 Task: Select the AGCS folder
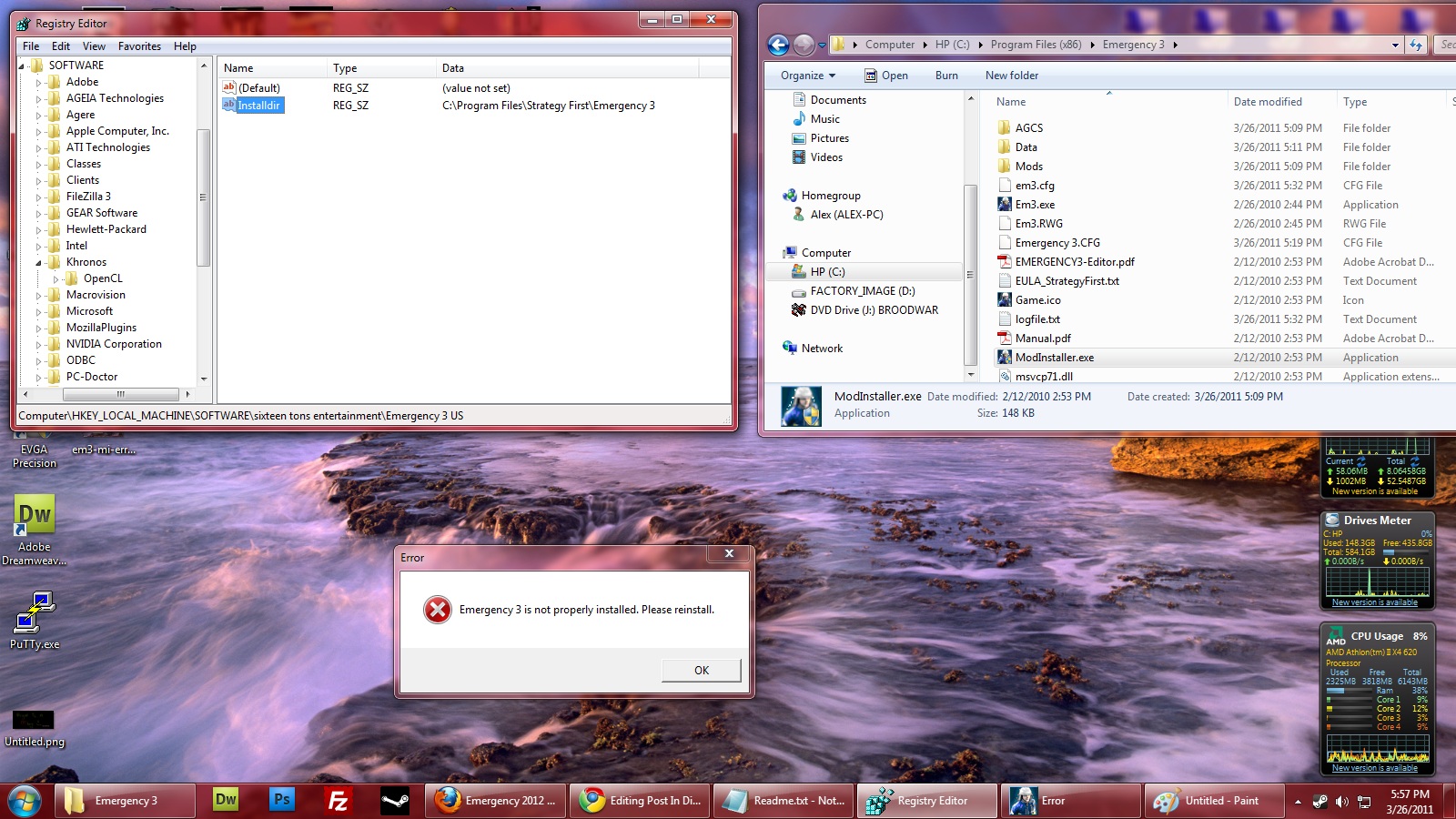click(x=1028, y=128)
